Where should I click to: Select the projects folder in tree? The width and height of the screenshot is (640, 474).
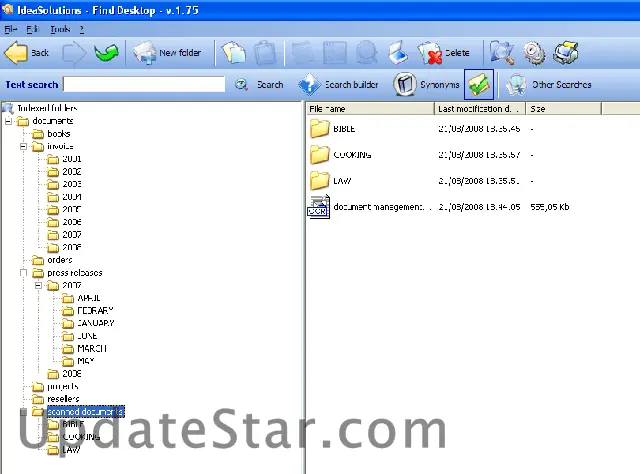63,387
